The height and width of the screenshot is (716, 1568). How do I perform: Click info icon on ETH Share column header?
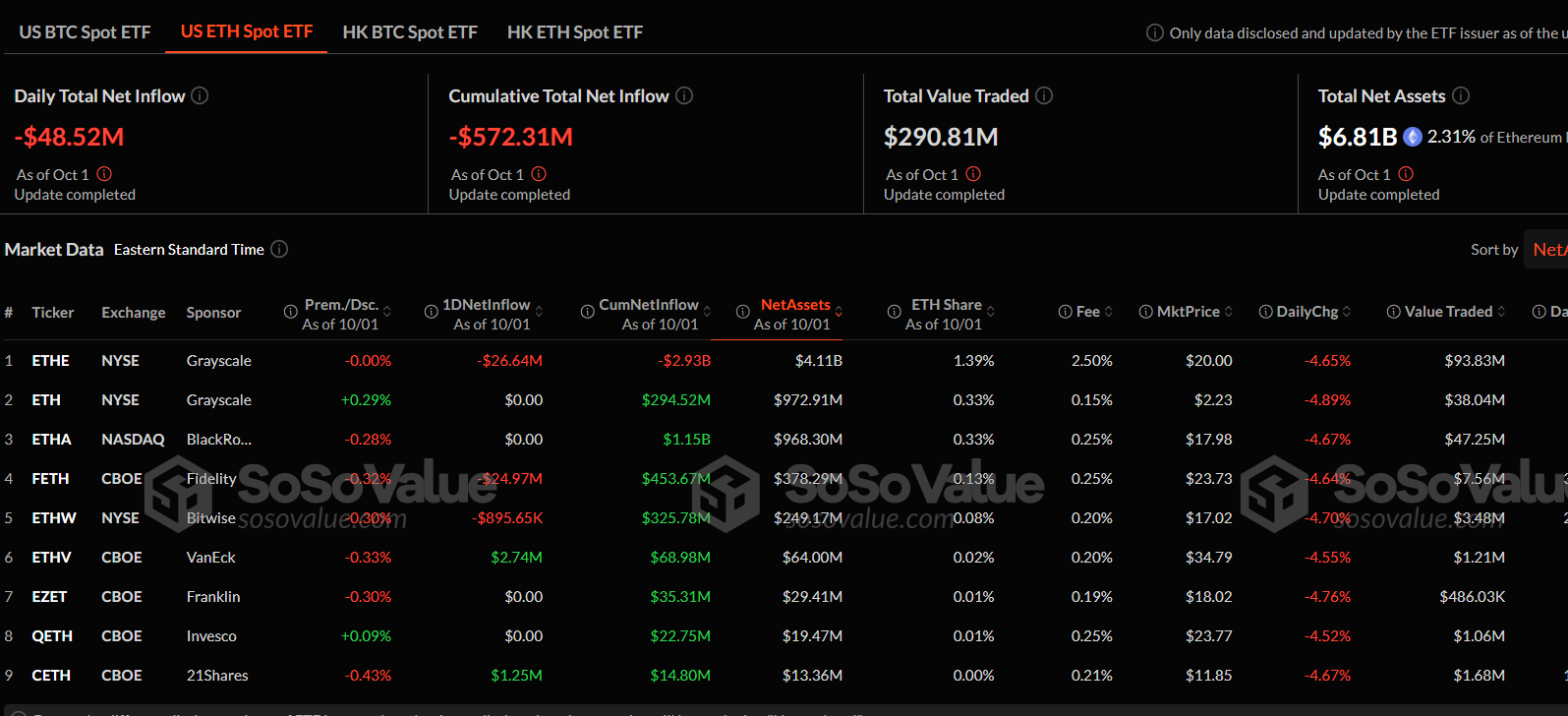[894, 312]
